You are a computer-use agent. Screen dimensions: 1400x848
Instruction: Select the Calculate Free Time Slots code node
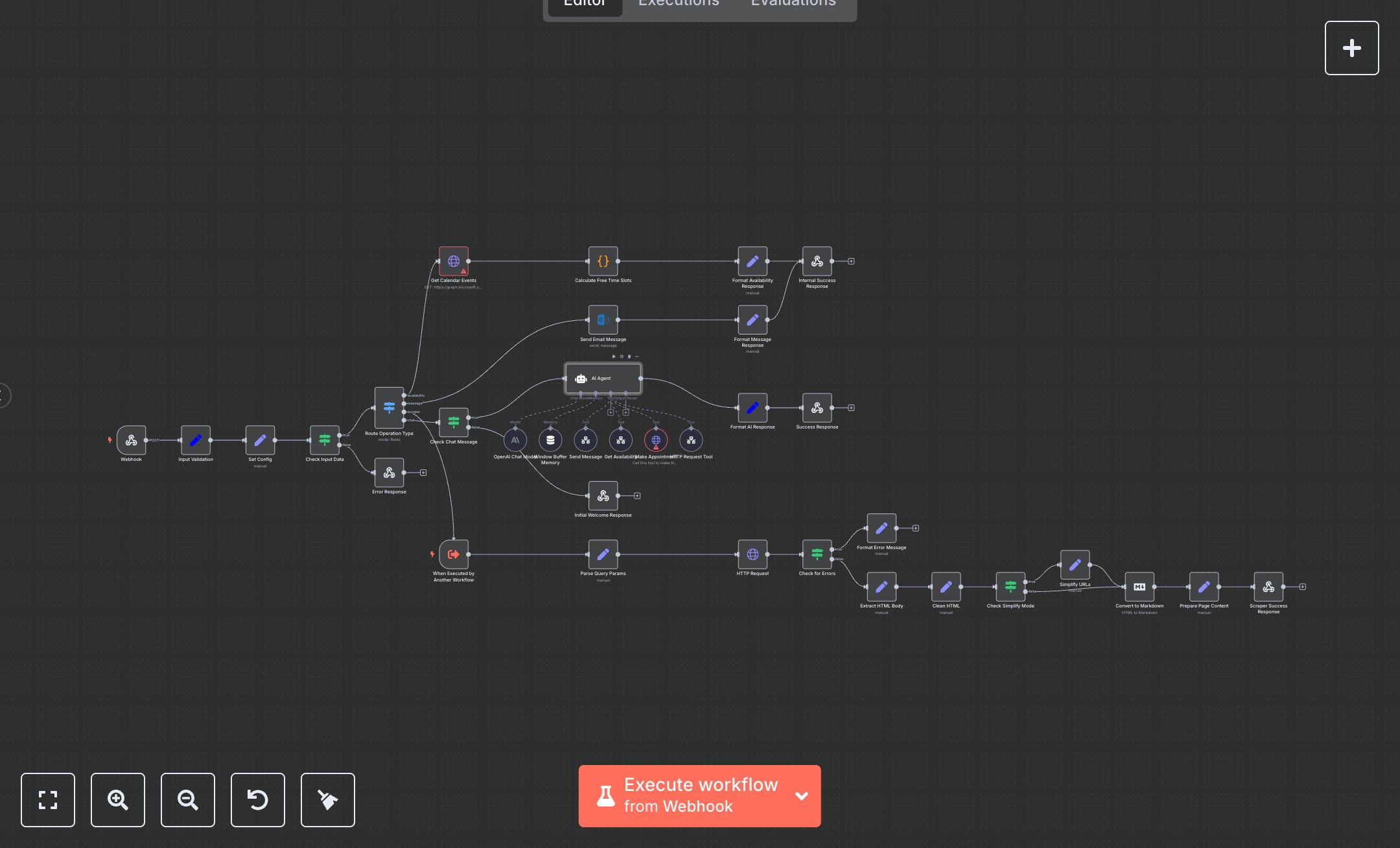point(603,261)
